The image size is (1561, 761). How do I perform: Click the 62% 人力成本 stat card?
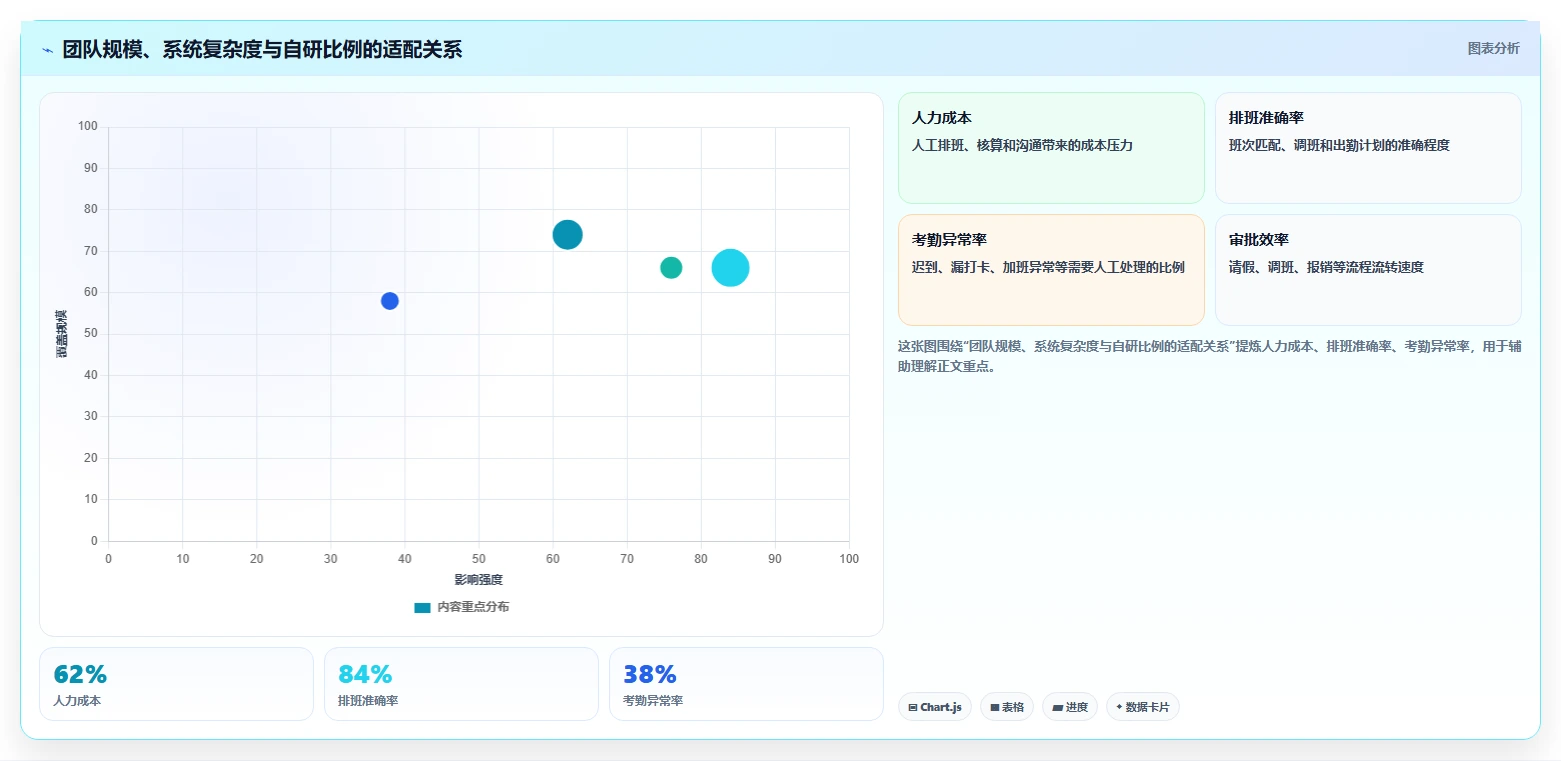(176, 684)
